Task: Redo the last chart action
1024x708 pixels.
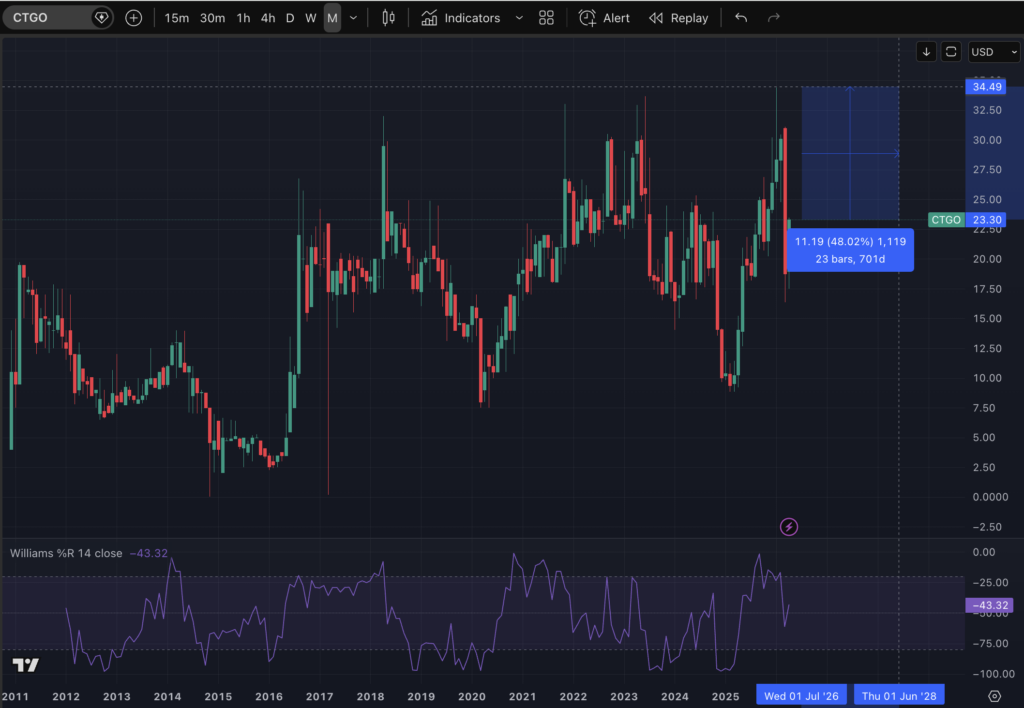Action: (x=774, y=18)
